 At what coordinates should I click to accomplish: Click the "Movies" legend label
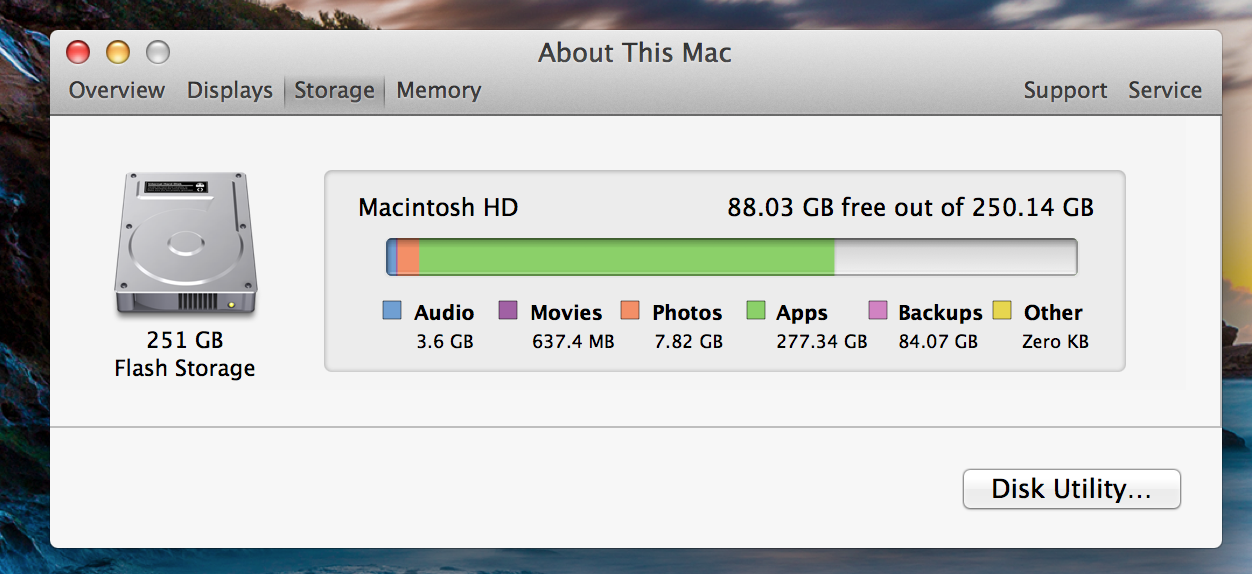pos(566,312)
